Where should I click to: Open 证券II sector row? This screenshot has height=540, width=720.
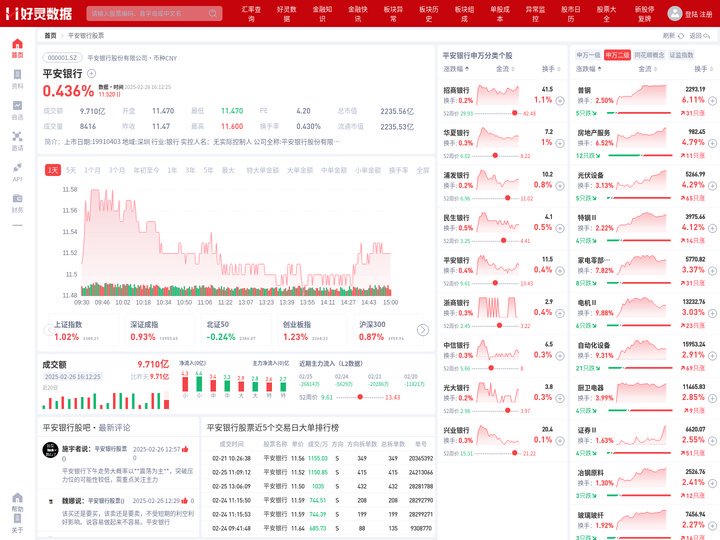646,441
